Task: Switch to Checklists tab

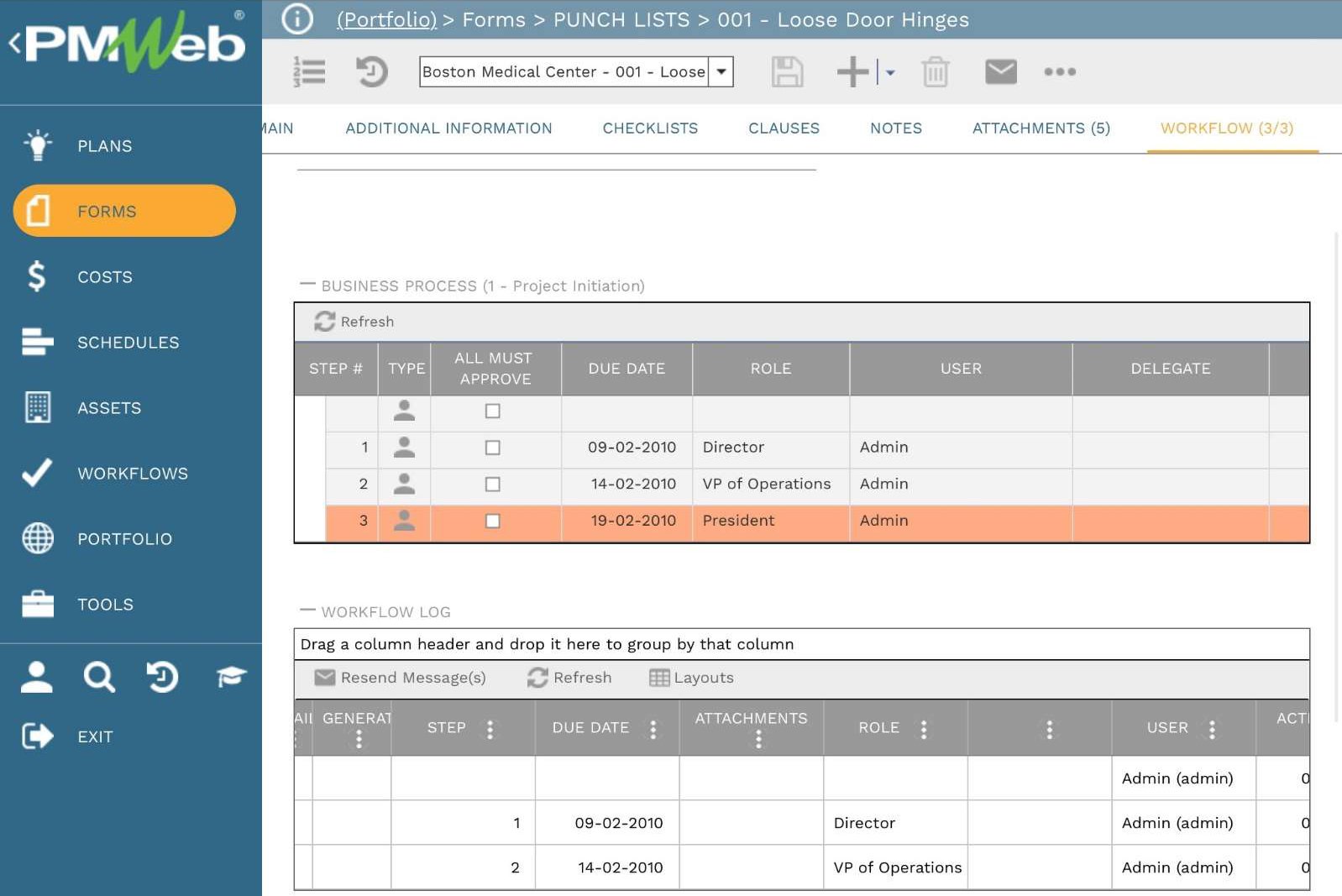Action: click(650, 128)
